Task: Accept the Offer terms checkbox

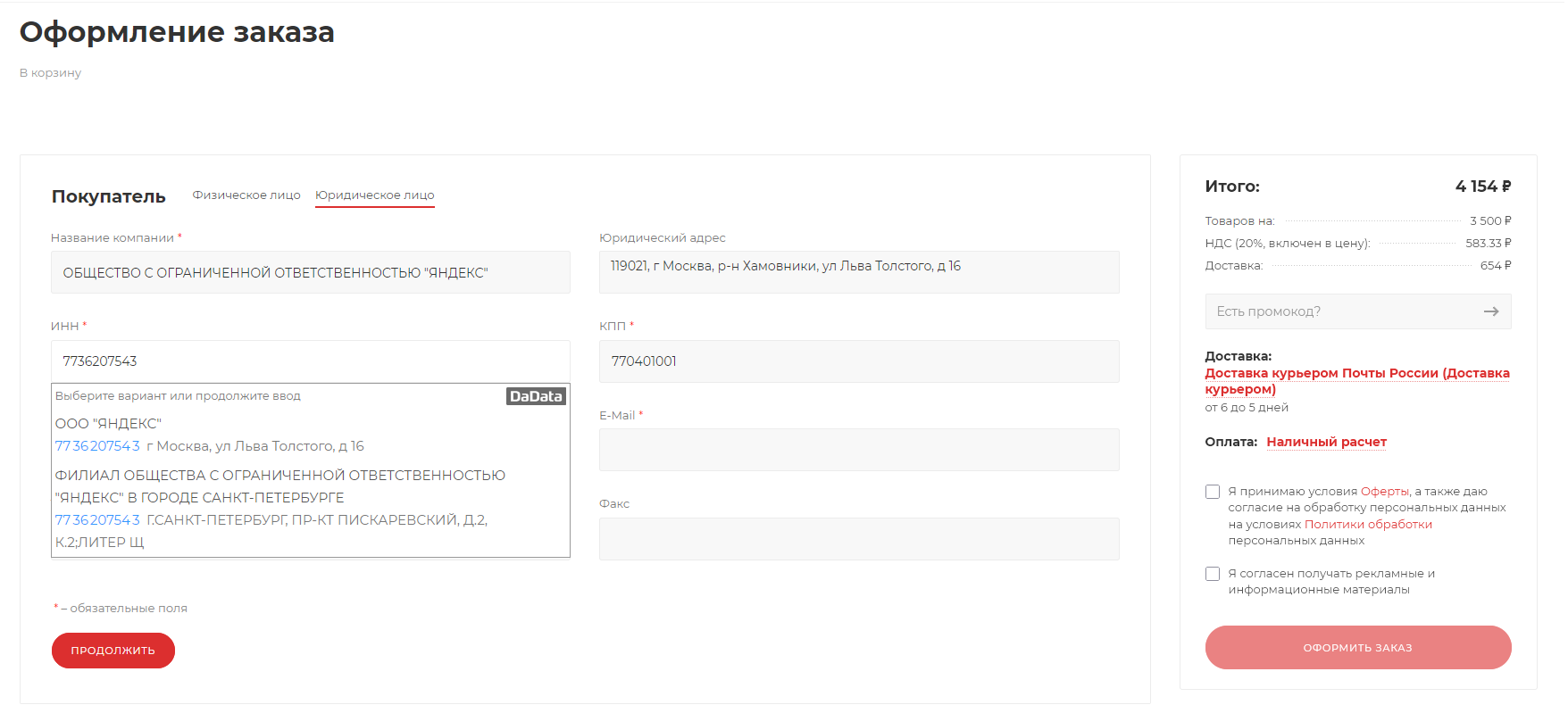Action: [1213, 492]
